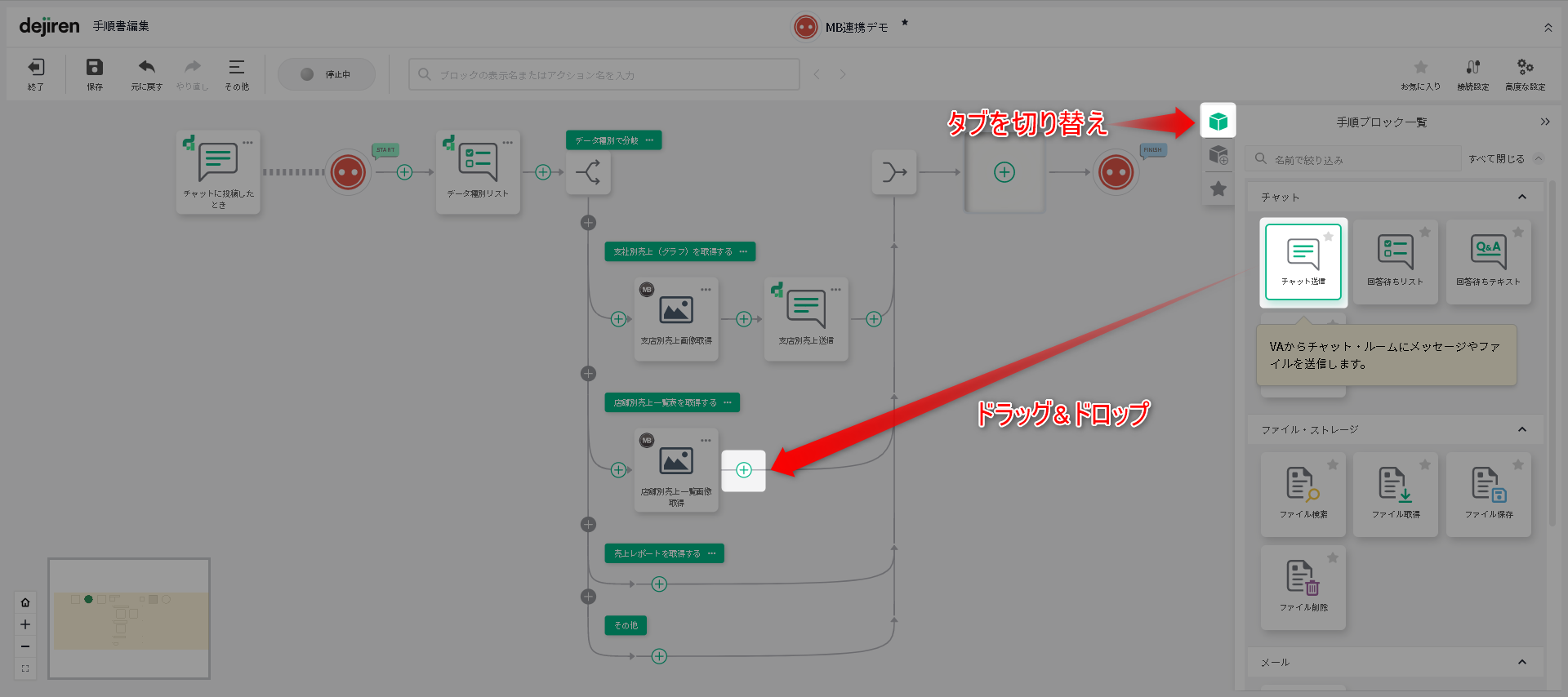
Task: Go to next search result arrow
Action: tap(843, 74)
